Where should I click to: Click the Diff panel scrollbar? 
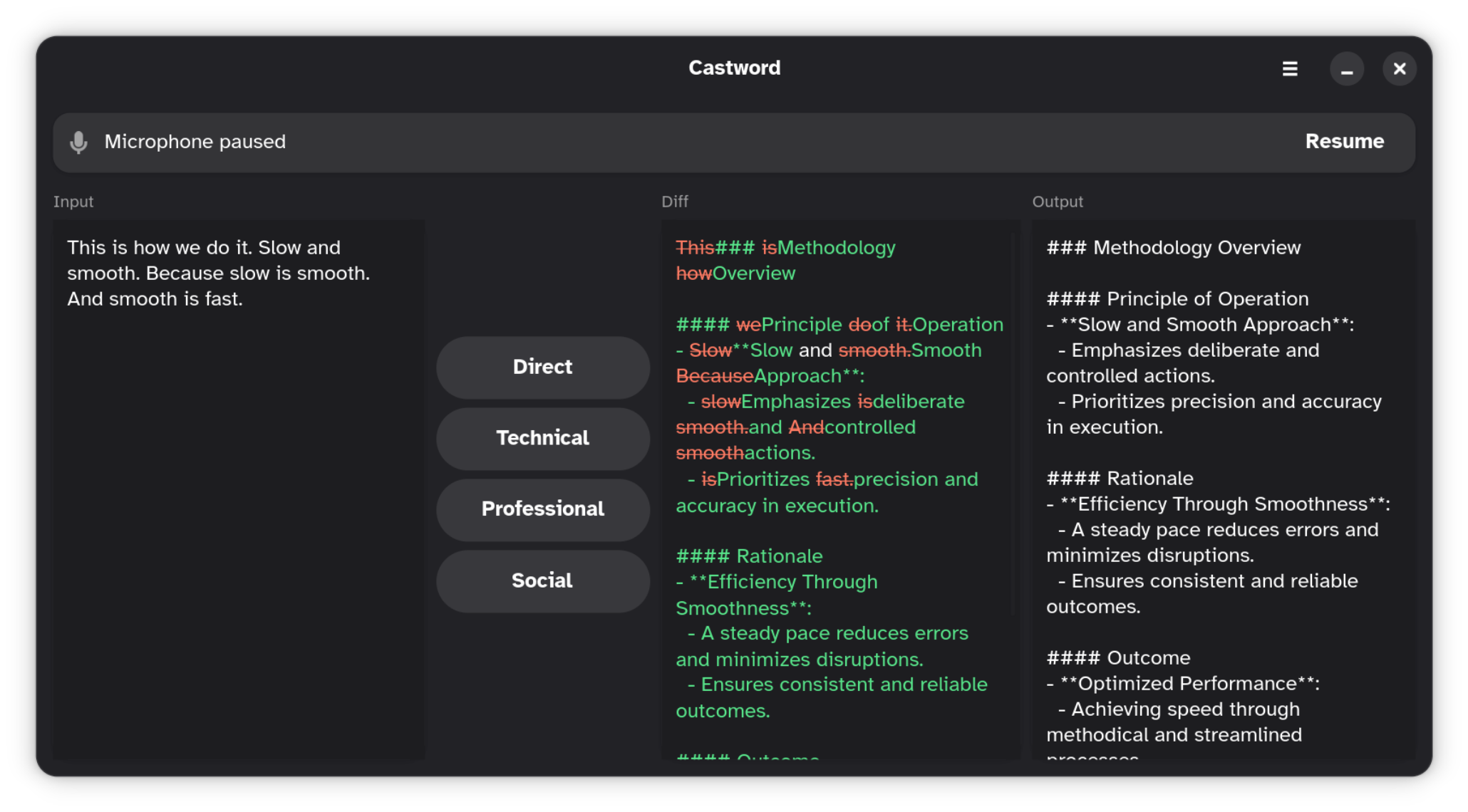[x=1013, y=413]
